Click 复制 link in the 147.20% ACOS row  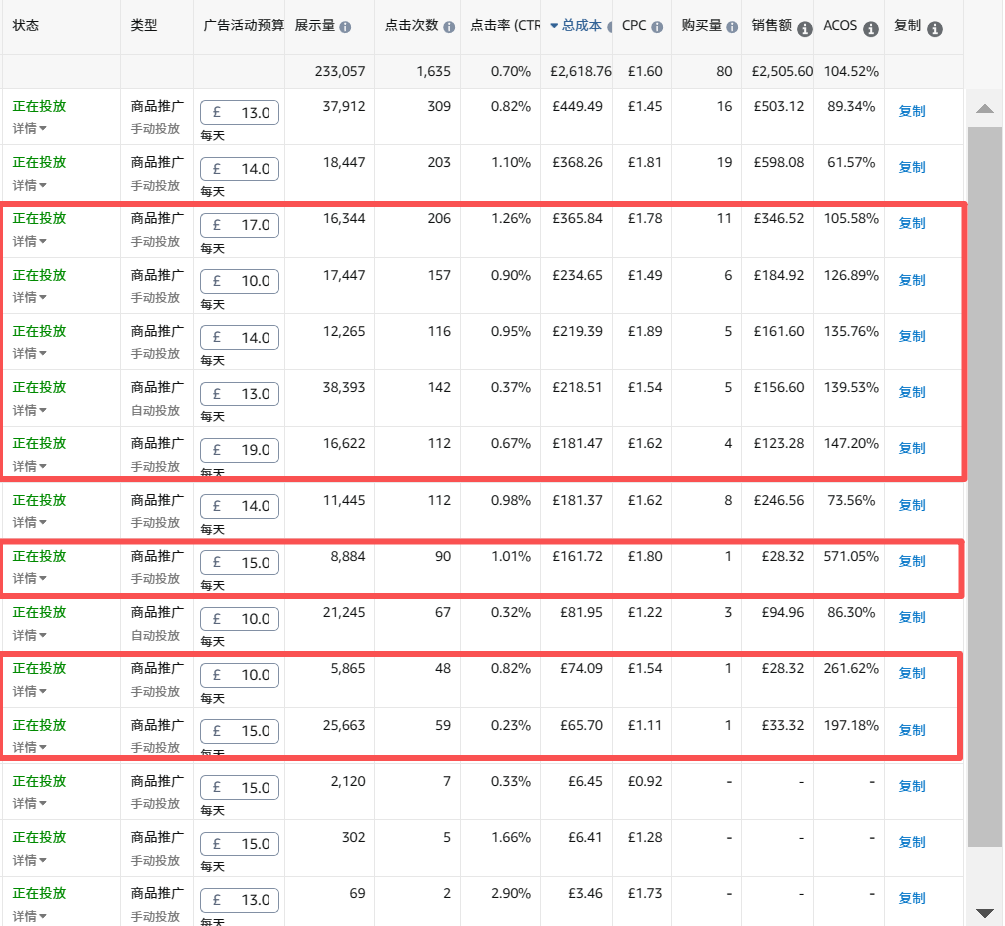coord(911,448)
